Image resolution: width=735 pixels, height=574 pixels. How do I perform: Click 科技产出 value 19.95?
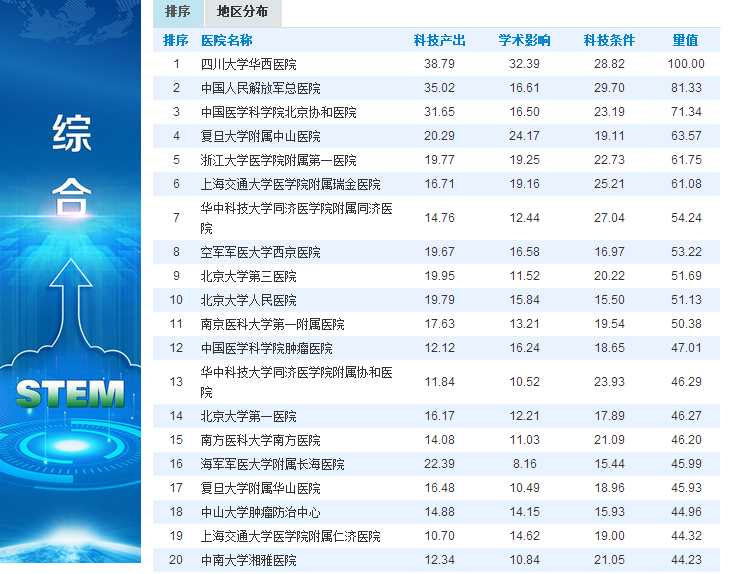pos(439,276)
